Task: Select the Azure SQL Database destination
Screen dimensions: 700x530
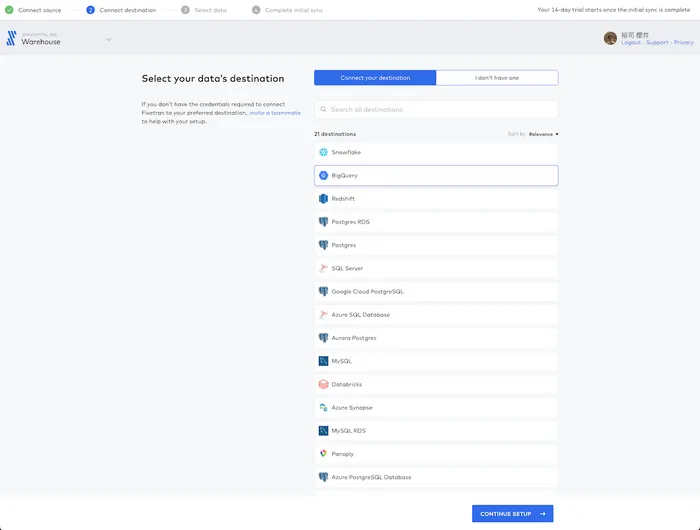Action: pyautogui.click(x=436, y=315)
